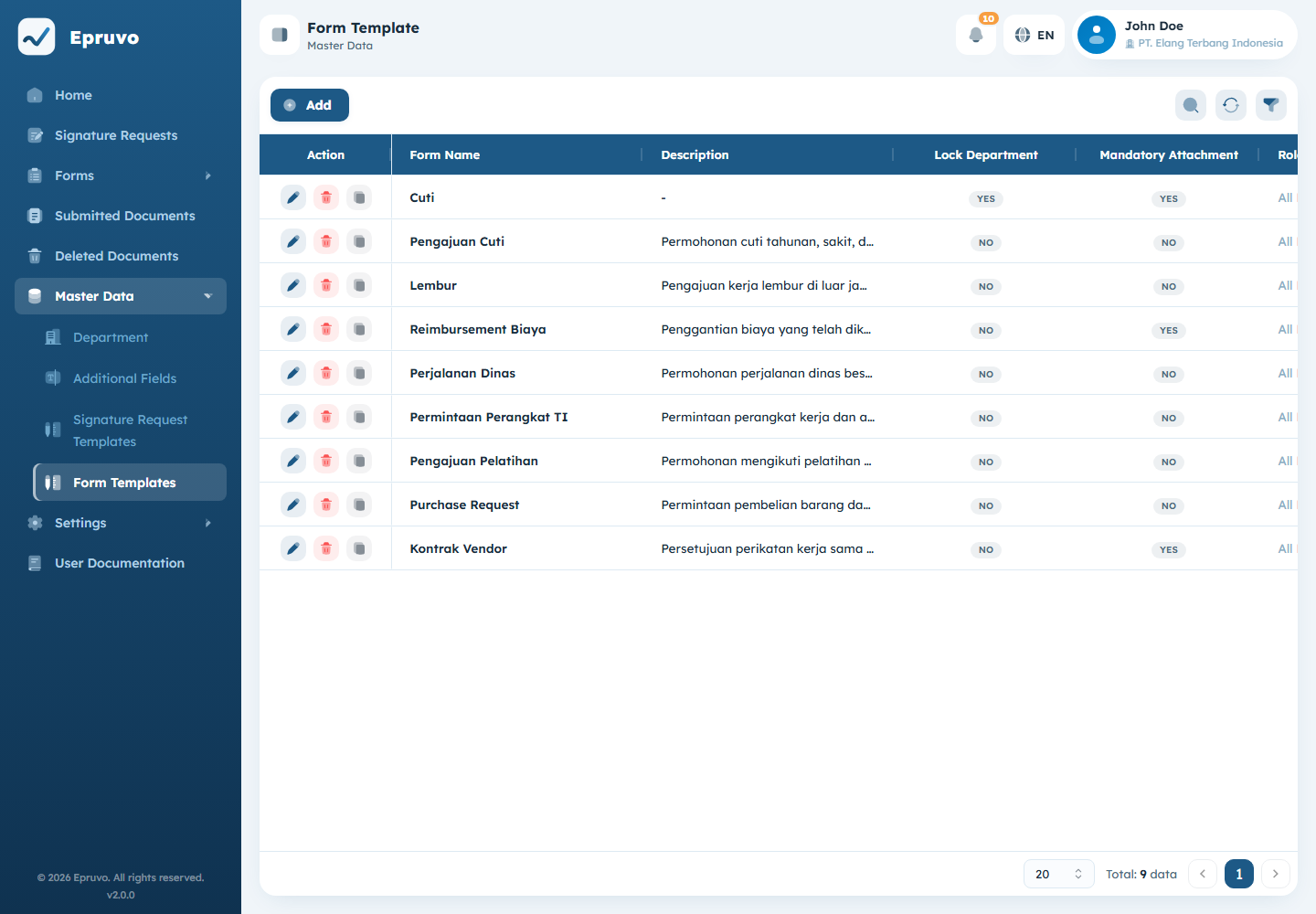The height and width of the screenshot is (914, 1316).
Task: Switch language from EN
Action: tap(1035, 35)
